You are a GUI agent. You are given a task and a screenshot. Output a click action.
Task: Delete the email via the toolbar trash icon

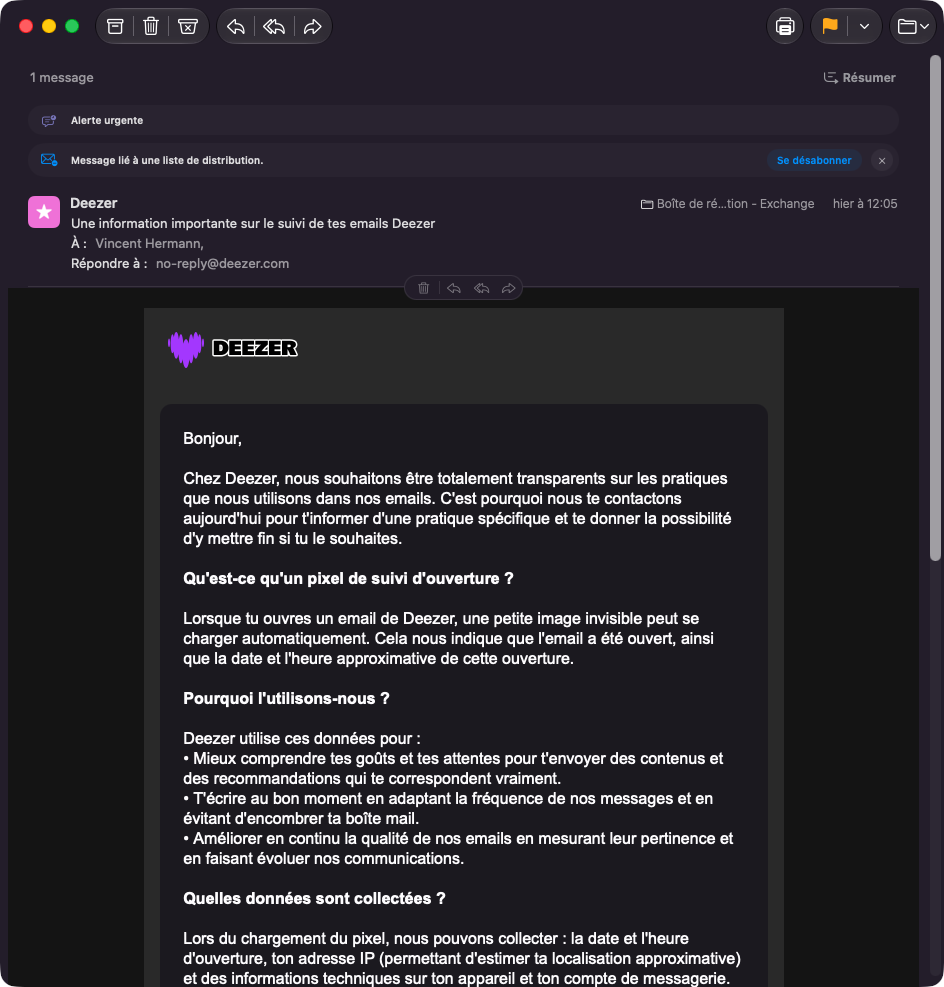[x=151, y=26]
